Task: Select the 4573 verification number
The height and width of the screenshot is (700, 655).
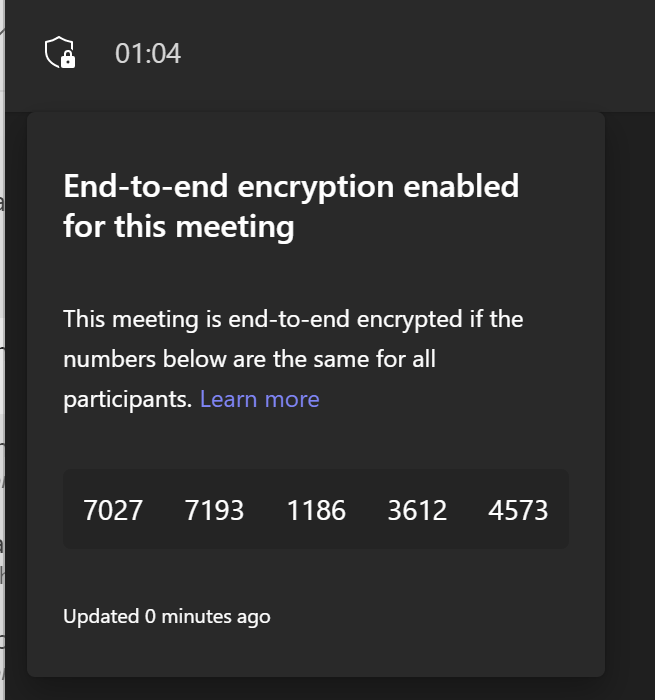Action: 518,510
